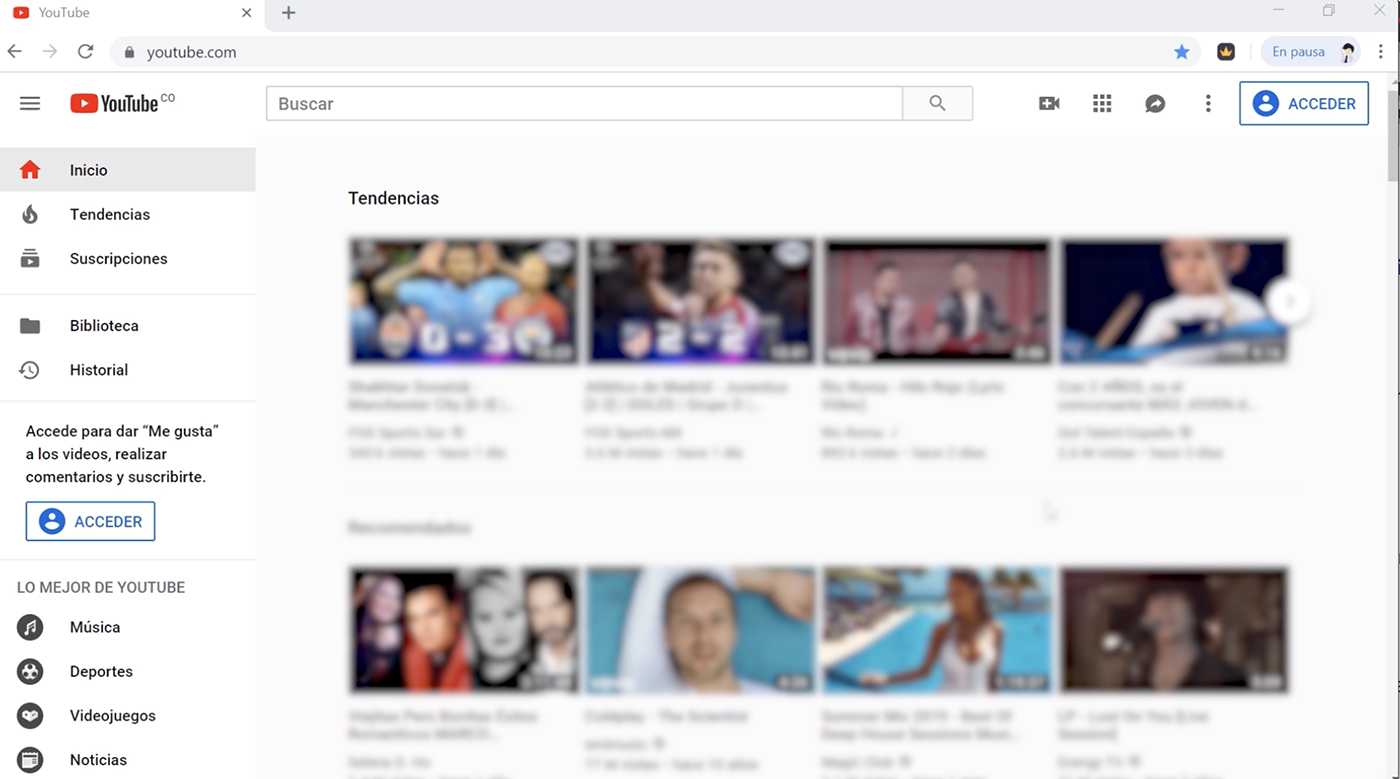Click the Noticias newspaper icon
This screenshot has height=779, width=1400.
pos(30,759)
